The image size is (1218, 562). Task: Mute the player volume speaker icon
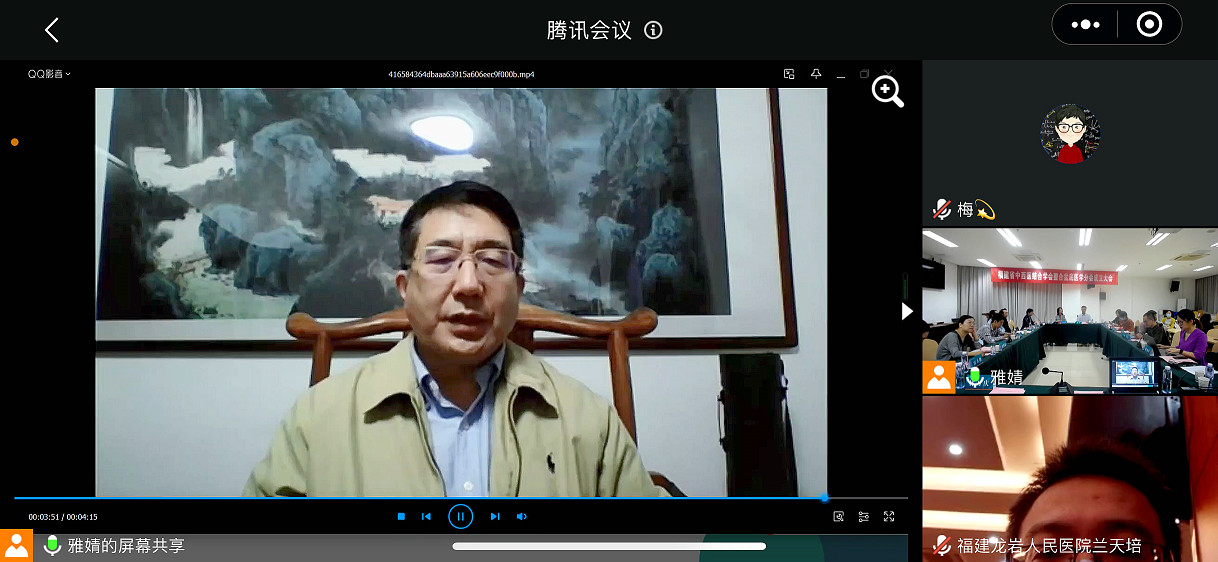pos(521,516)
